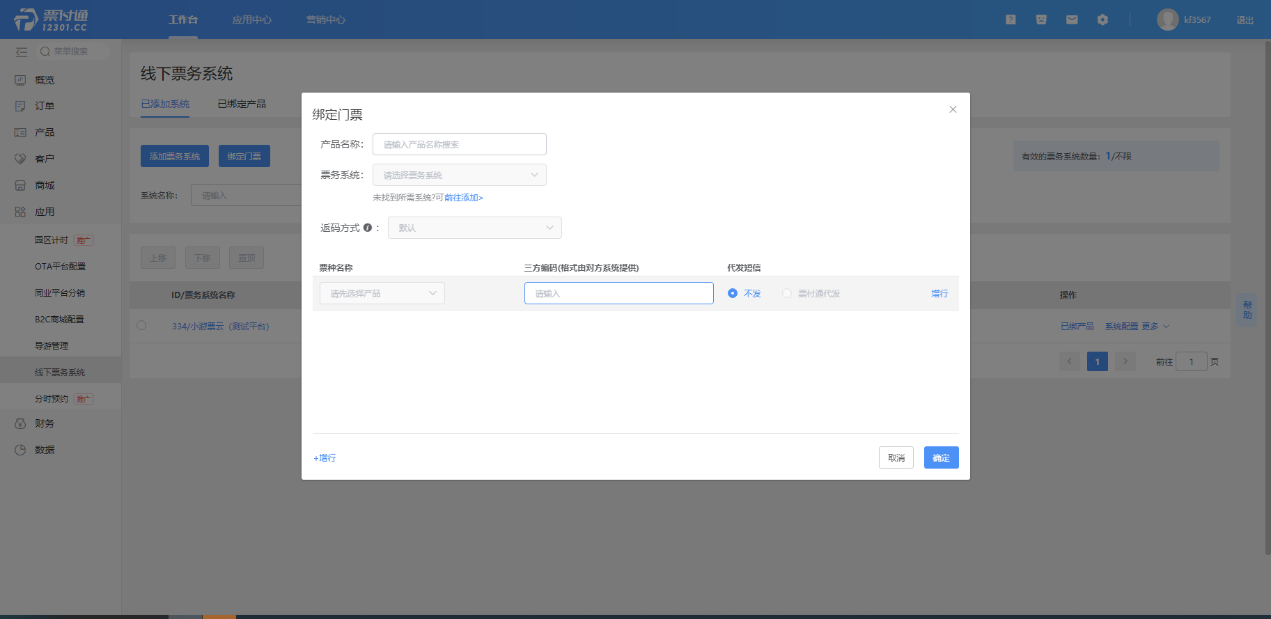
Task: Close the 绑定门票 dialog with X
Action: 953,109
